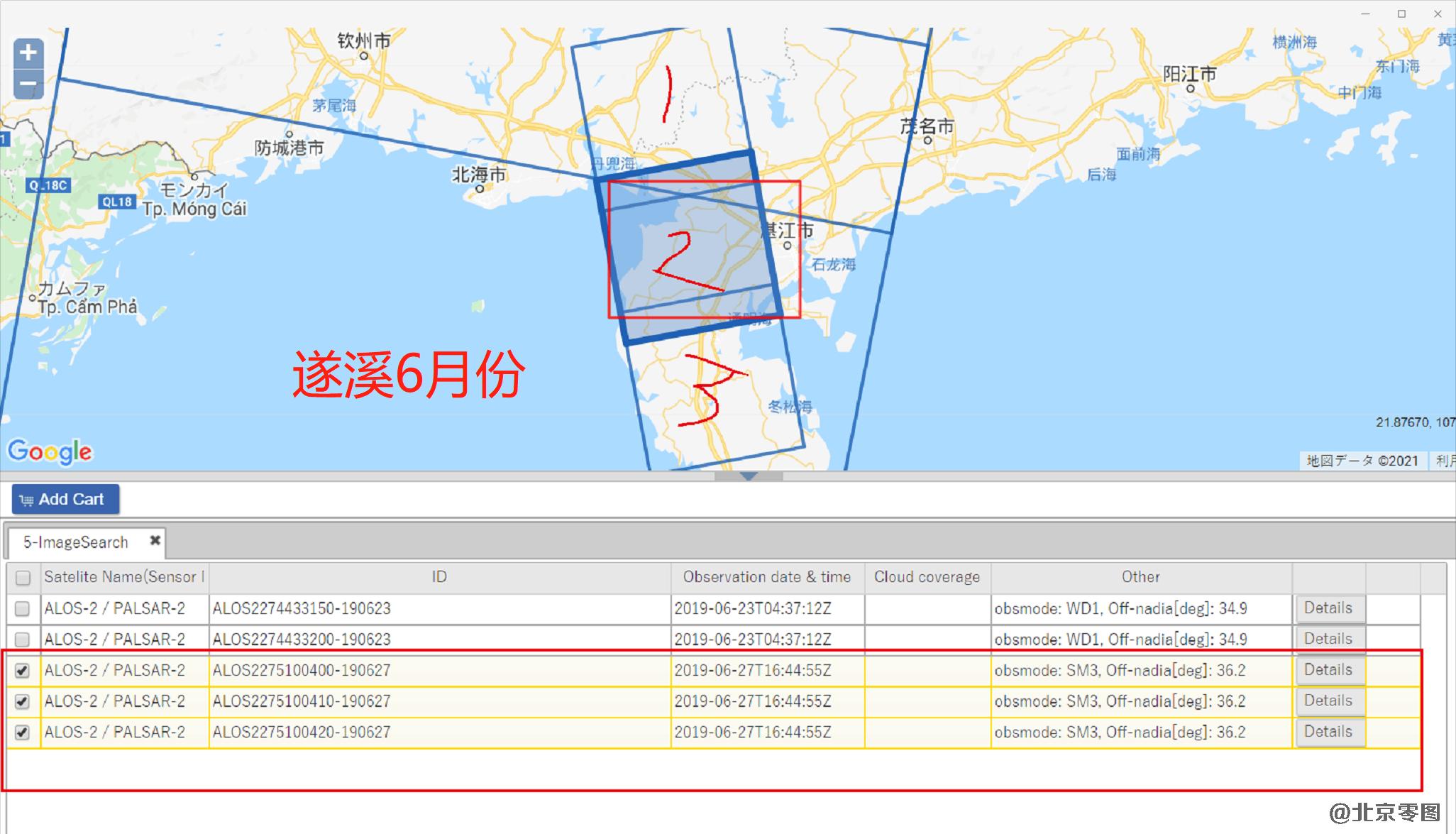Maximize the application window

coord(1401,13)
